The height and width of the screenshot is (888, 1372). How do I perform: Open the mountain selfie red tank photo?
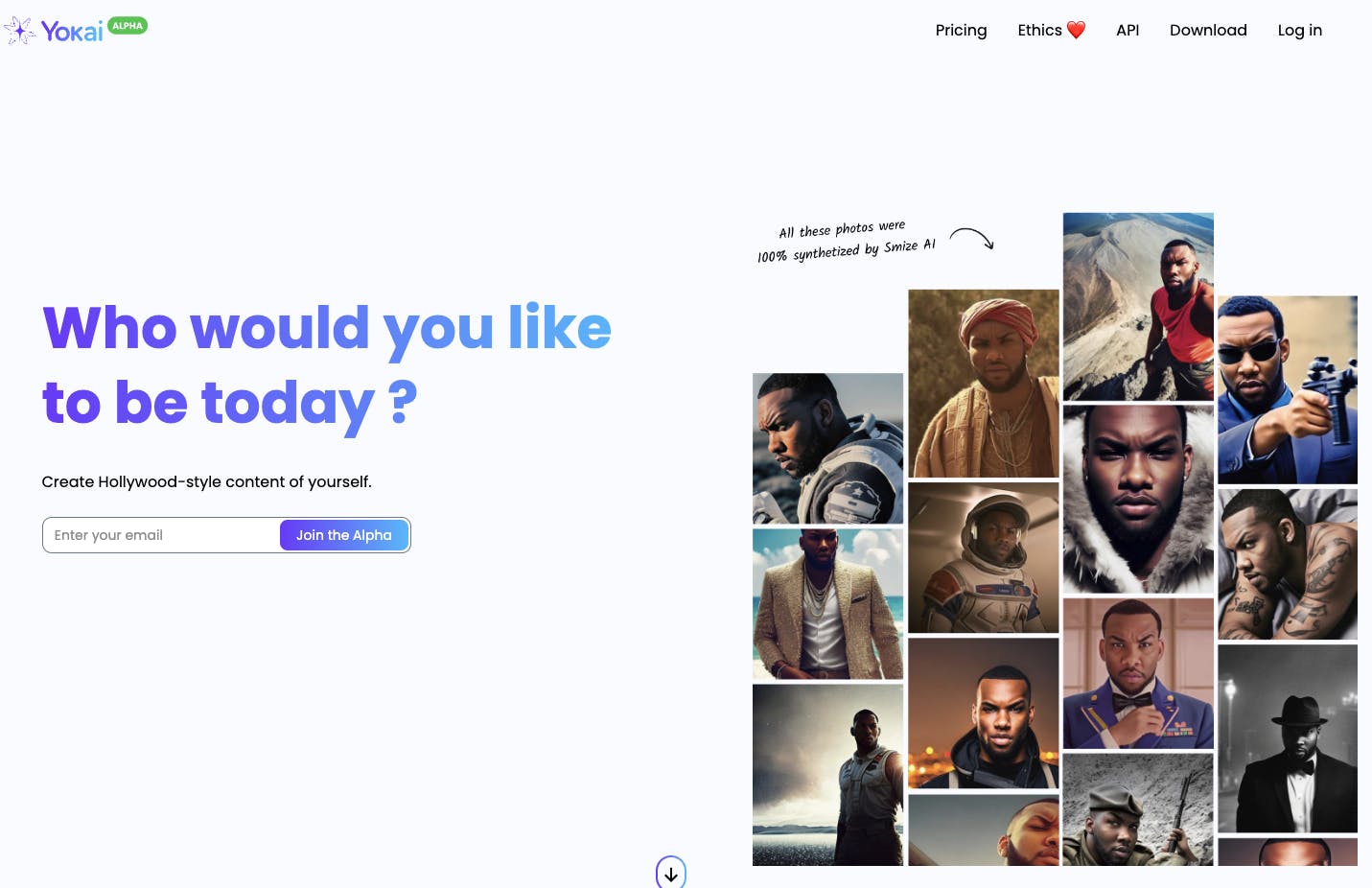point(1138,307)
